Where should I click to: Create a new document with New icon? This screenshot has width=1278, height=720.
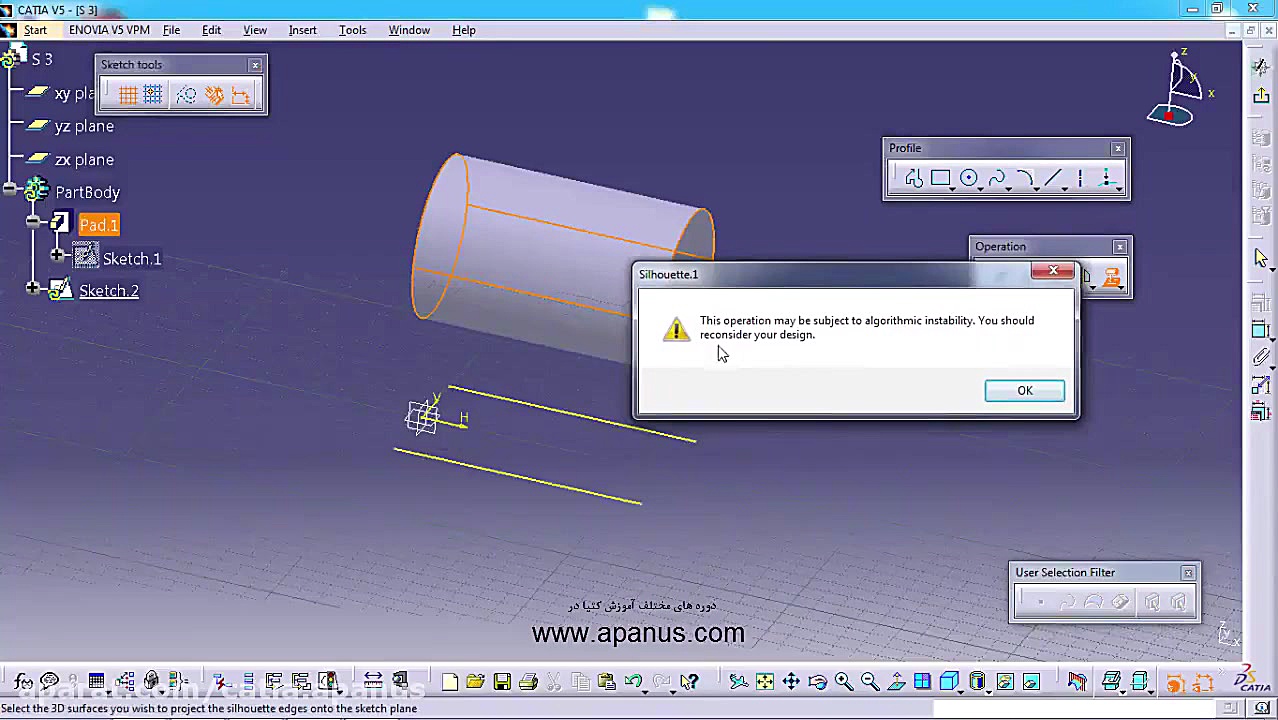450,682
